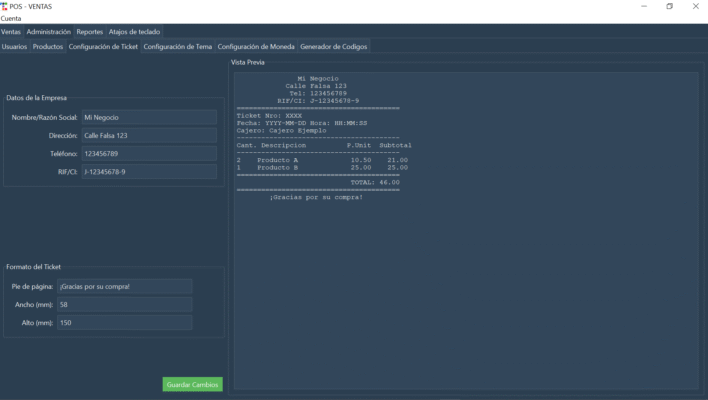Select the RIF/CI input field
Viewport: 708px width, 400px height.
tap(149, 172)
